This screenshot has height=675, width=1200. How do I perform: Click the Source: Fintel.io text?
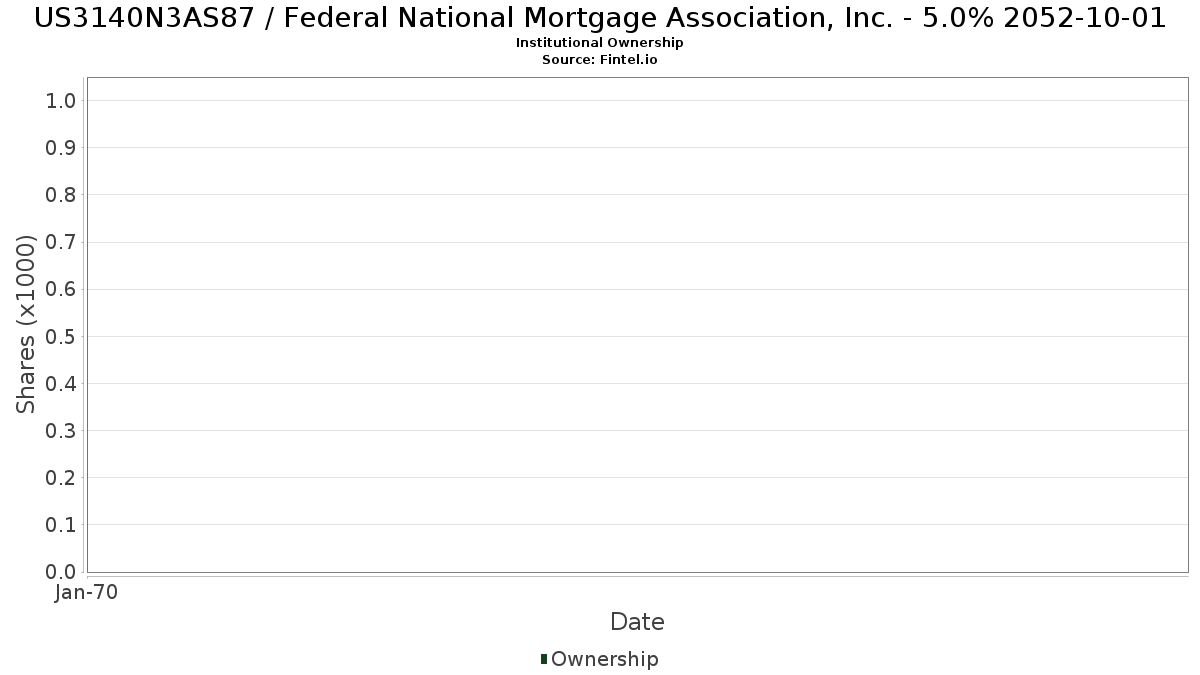[599, 60]
